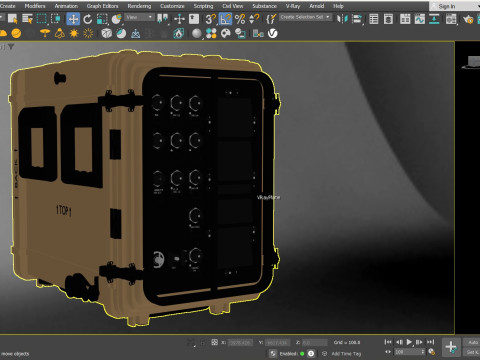Toggle Window/Crossing selection mode

[55, 19]
